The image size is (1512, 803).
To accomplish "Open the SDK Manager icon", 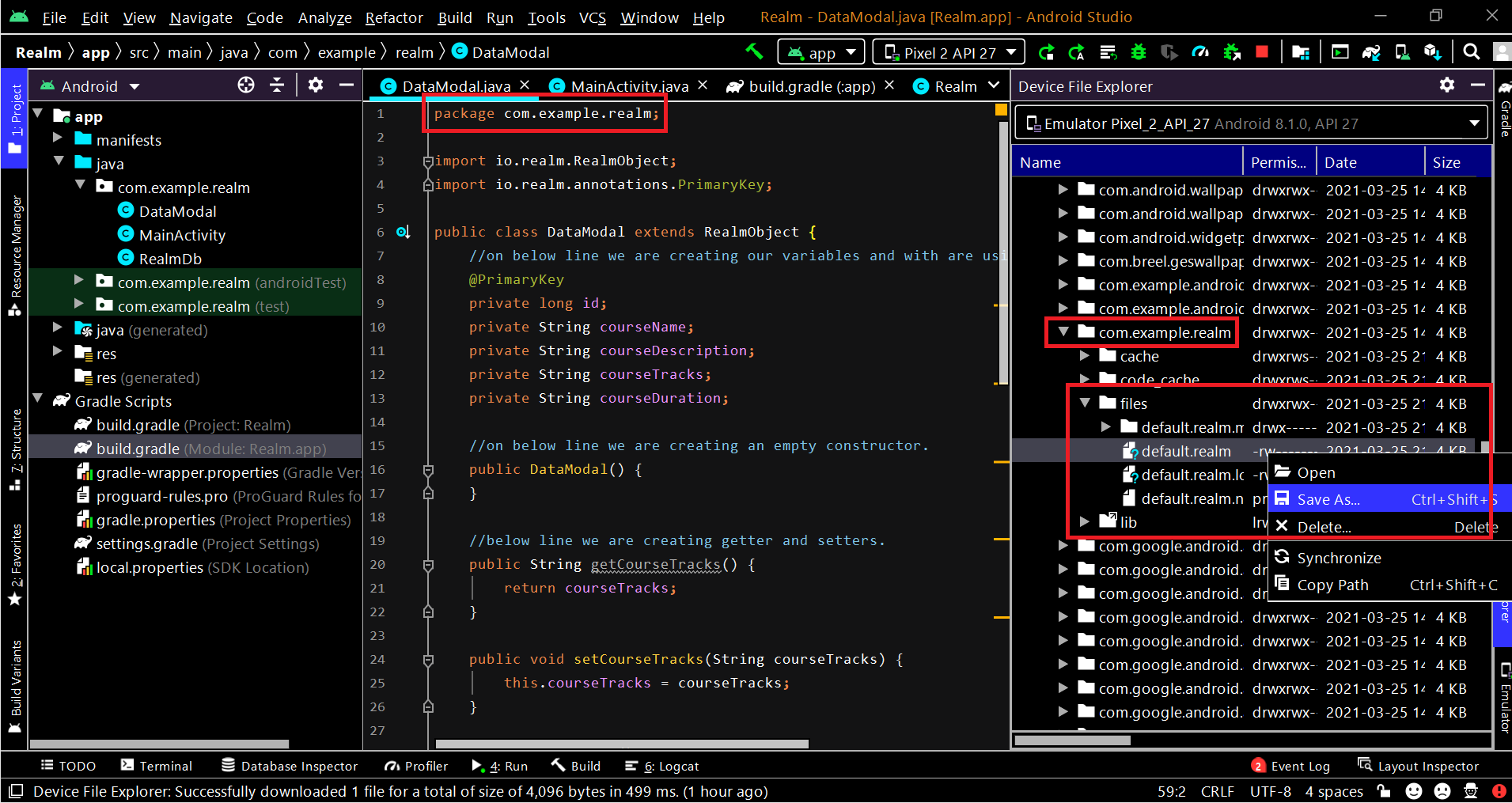I will 1432,52.
